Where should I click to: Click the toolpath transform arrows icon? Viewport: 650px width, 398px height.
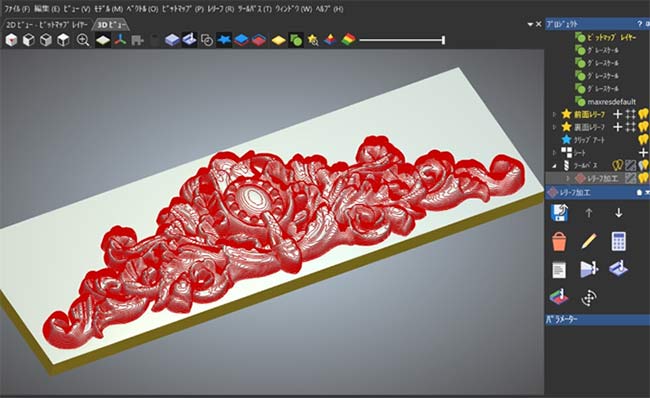click(589, 298)
